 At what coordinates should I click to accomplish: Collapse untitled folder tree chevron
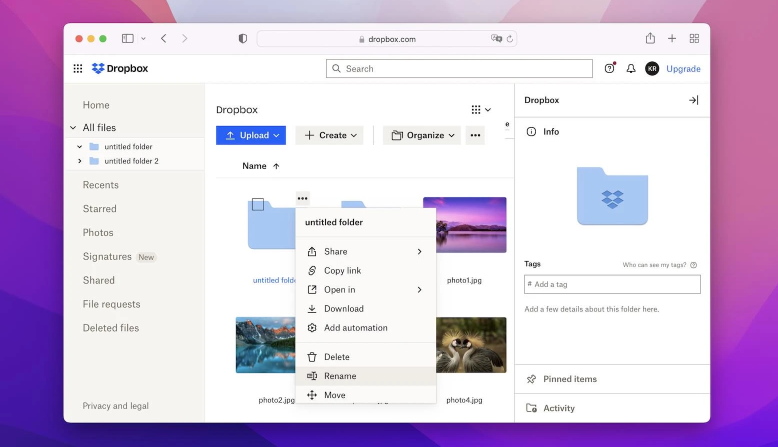click(79, 146)
